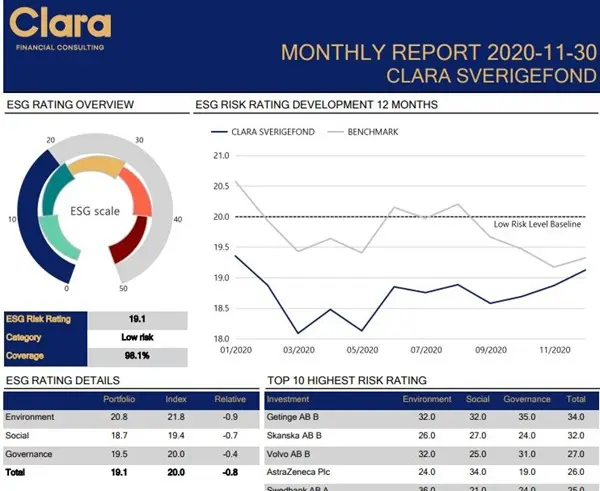Click the ESG Risk Rating row label
The image size is (600, 491).
[39, 319]
